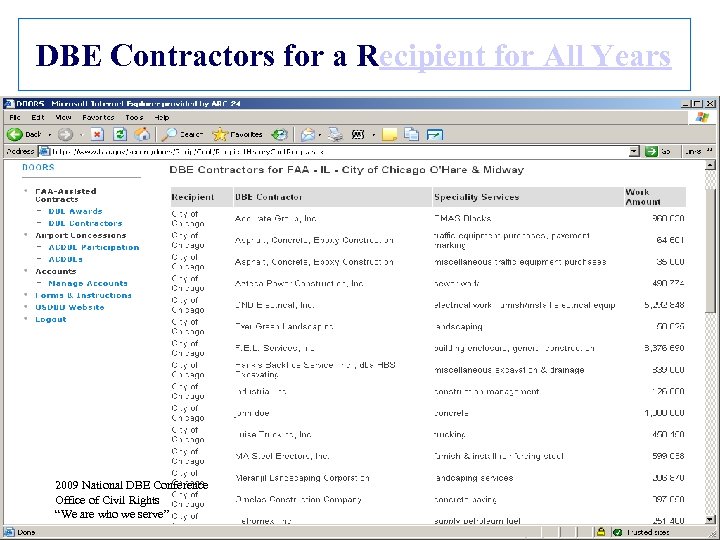Open the View menu
Viewport: 720px width, 540px height.
coord(63,118)
